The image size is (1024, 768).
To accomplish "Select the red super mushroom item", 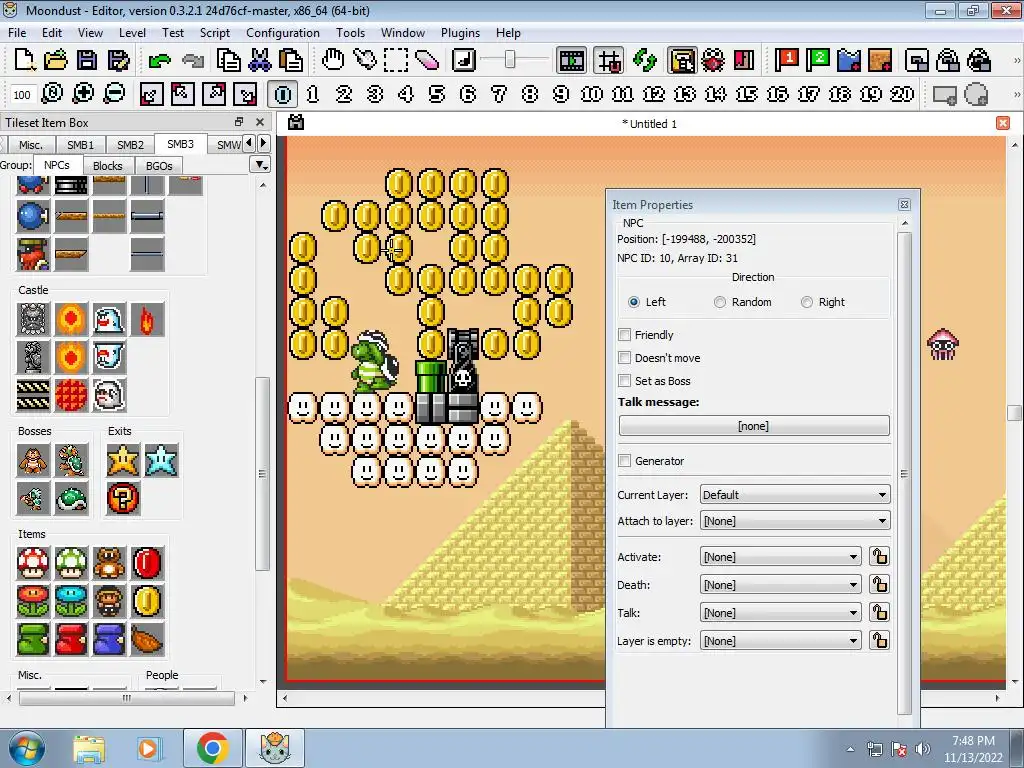I will click(33, 563).
